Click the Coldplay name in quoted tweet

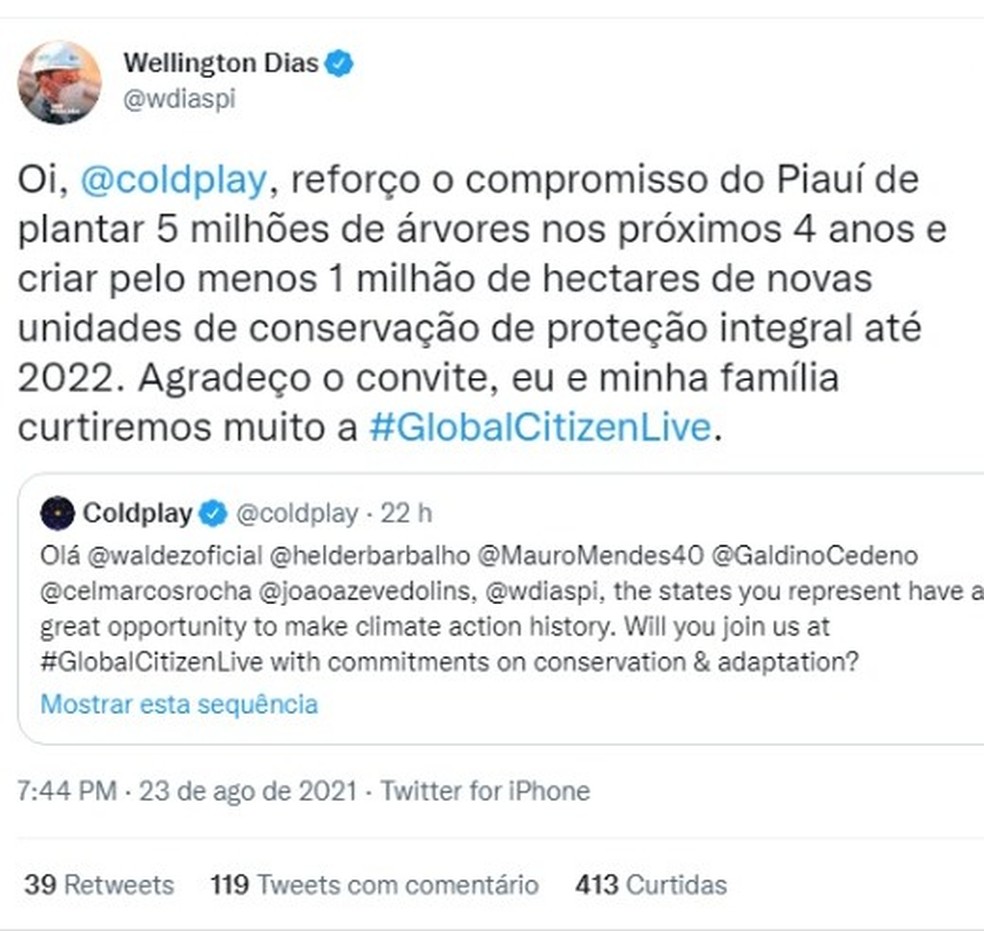(137, 513)
